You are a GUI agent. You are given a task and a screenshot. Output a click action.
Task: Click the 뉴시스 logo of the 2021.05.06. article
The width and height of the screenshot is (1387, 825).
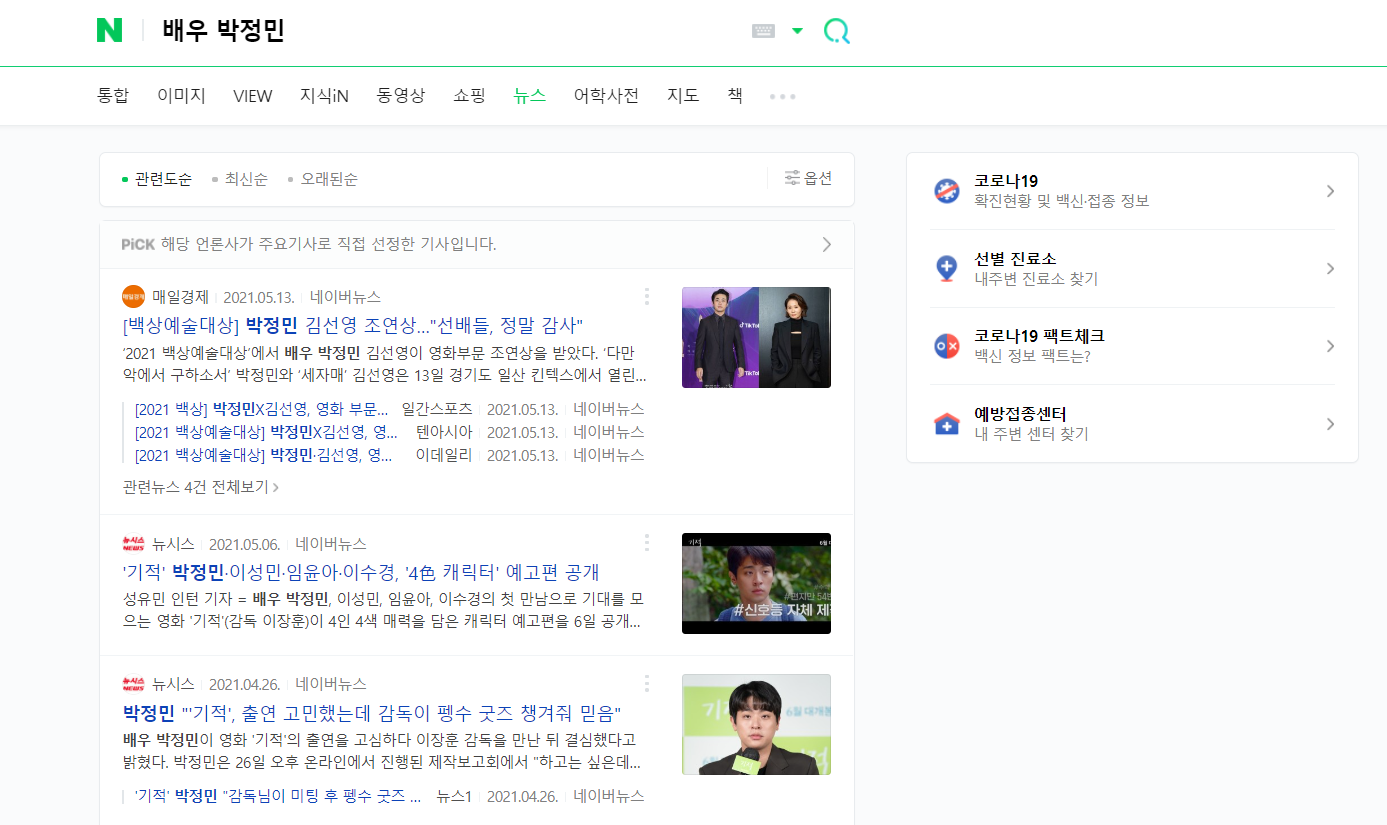coord(133,544)
